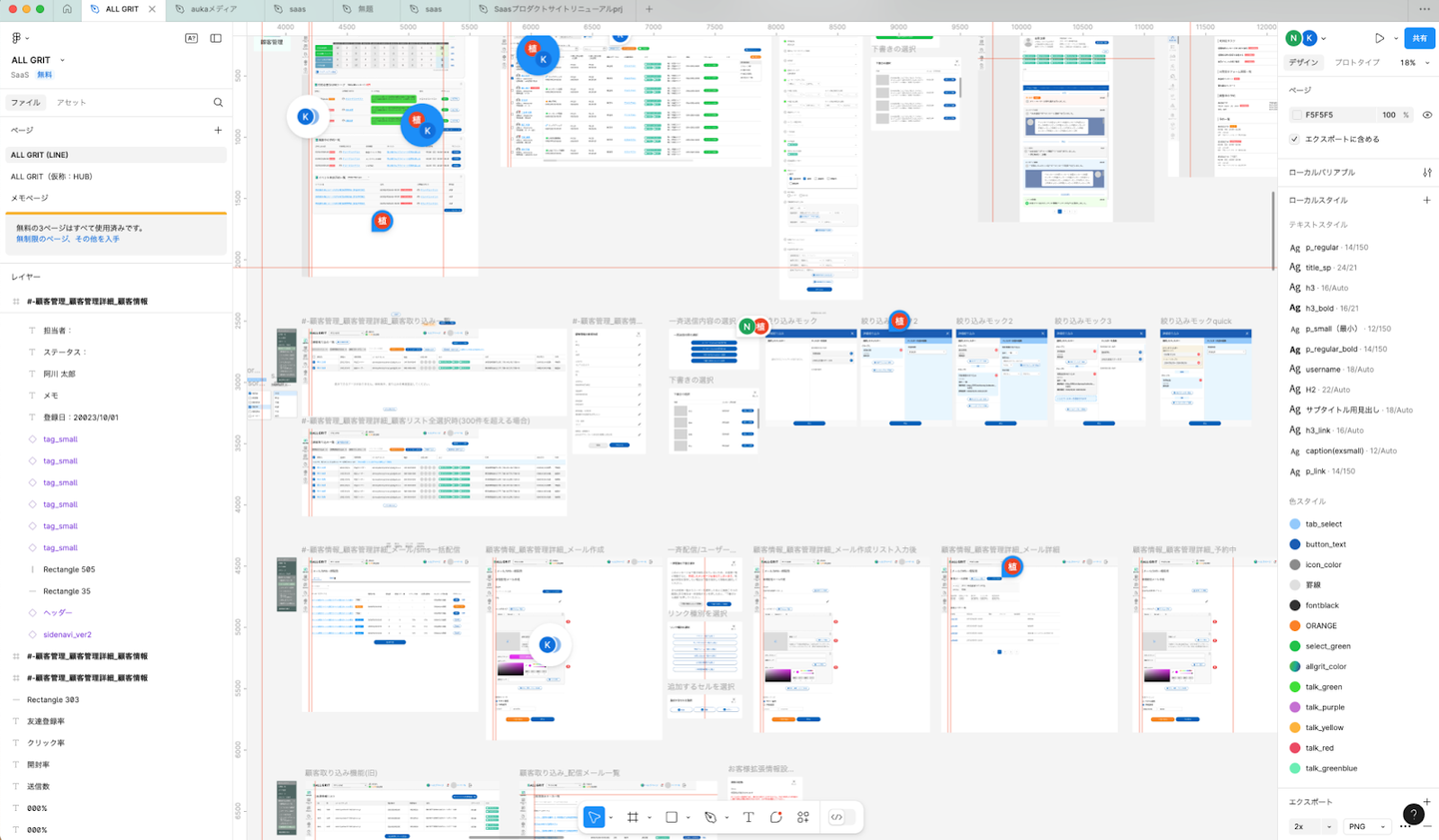Open Pen tool options dropdown arrow
The height and width of the screenshot is (840, 1439).
pyautogui.click(x=726, y=818)
